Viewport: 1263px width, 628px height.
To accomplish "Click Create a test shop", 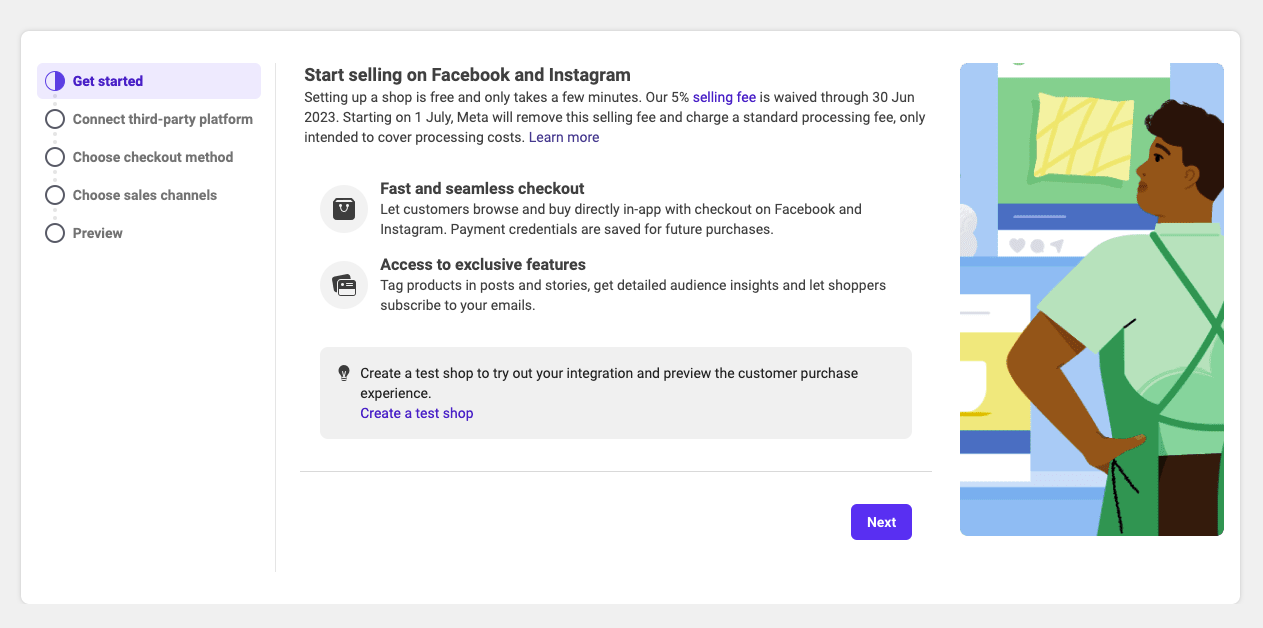I will coord(416,412).
